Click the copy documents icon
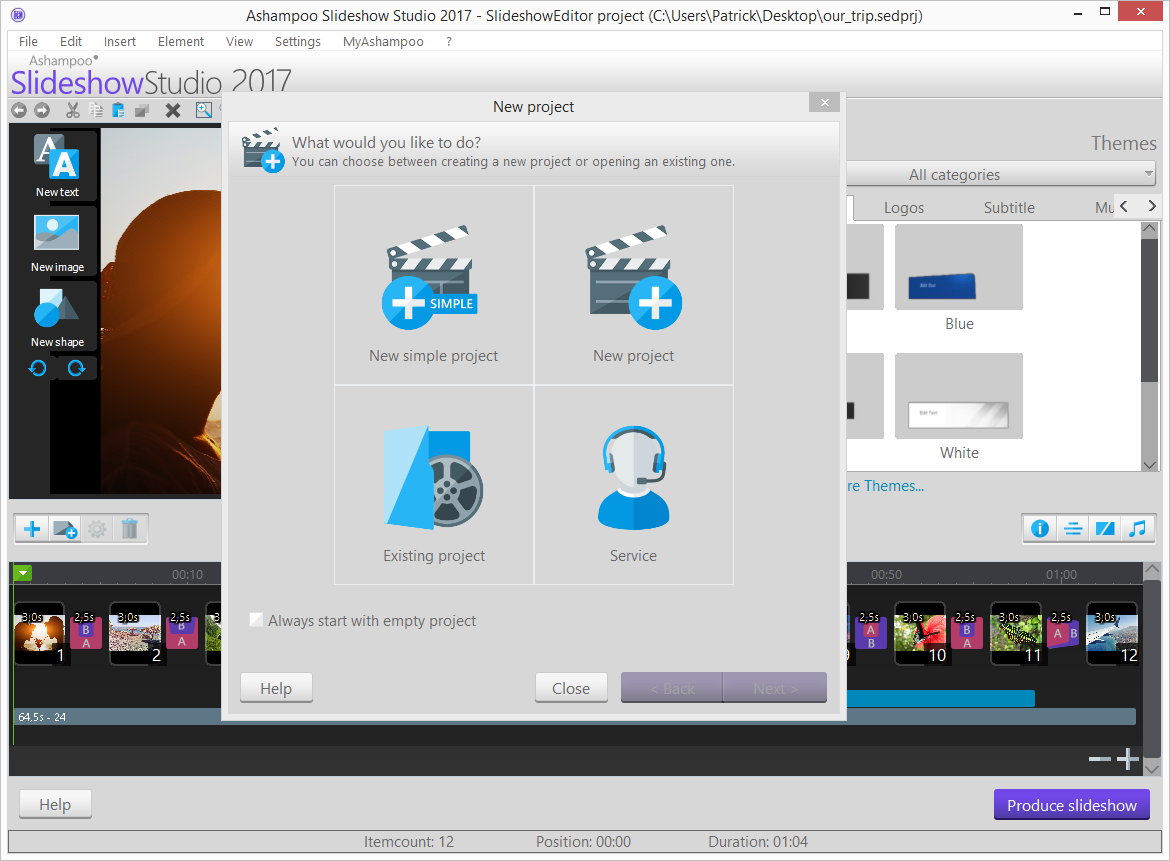Screen dimensions: 1170x861 [96, 110]
